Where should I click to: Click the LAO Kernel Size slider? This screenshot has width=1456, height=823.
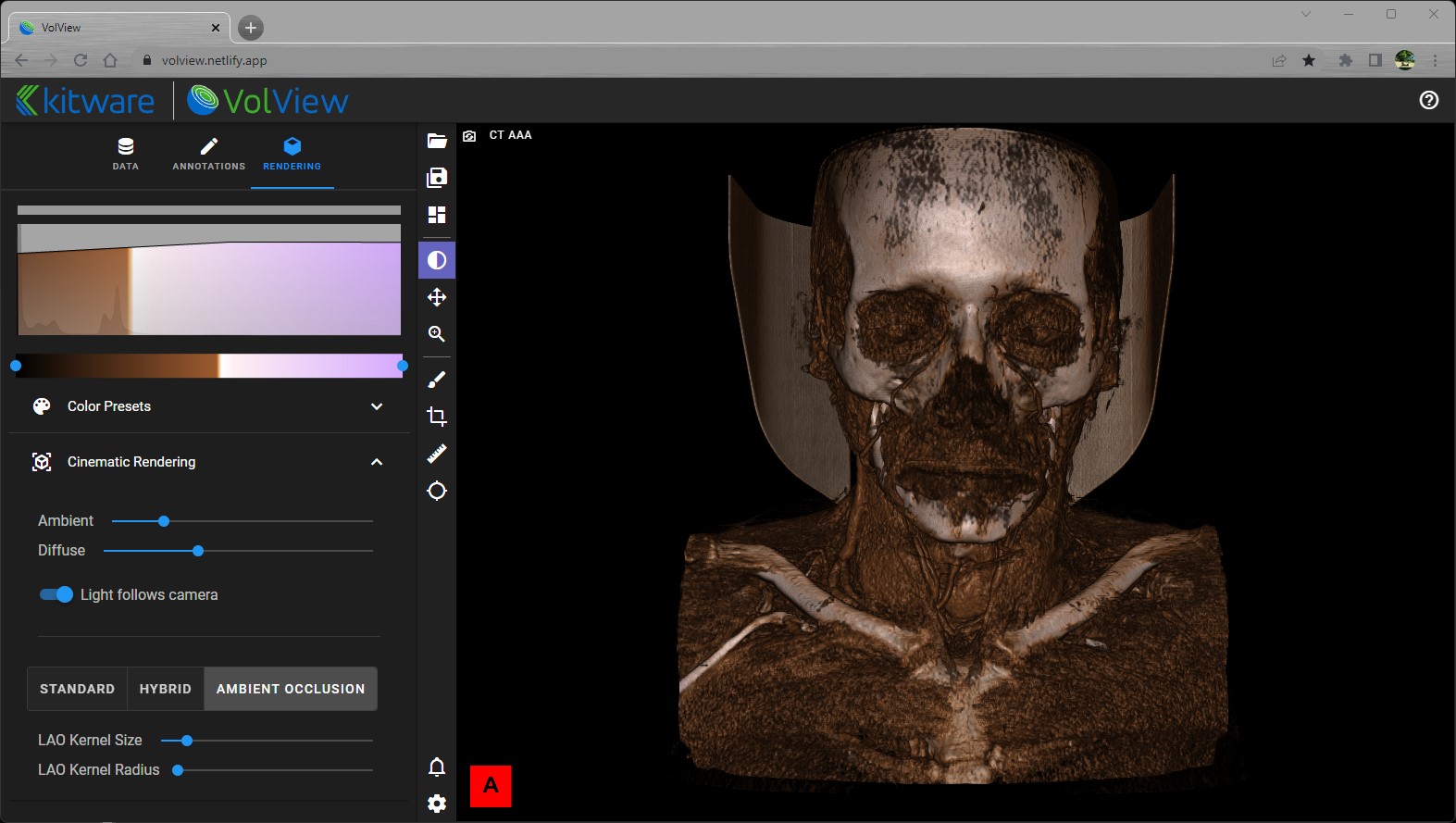pyautogui.click(x=267, y=741)
